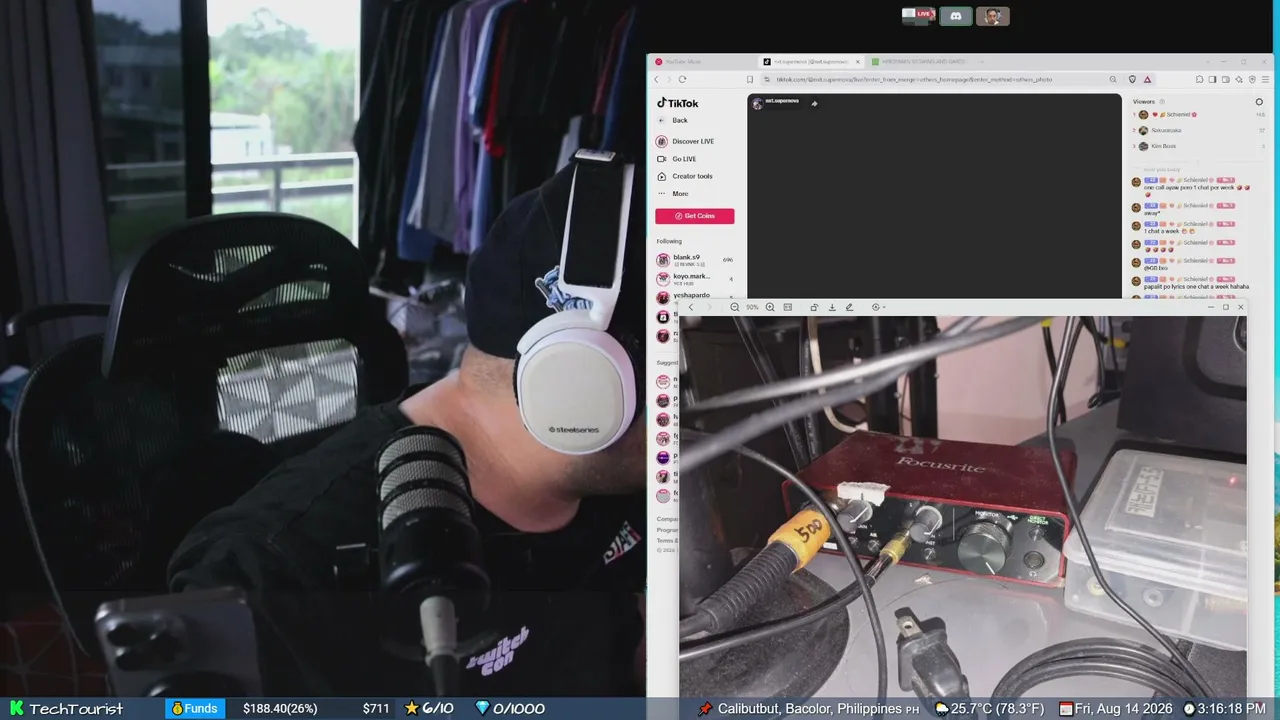The width and height of the screenshot is (1280, 720).
Task: Expand the More menu in the TikTok sidebar
Action: [673, 193]
